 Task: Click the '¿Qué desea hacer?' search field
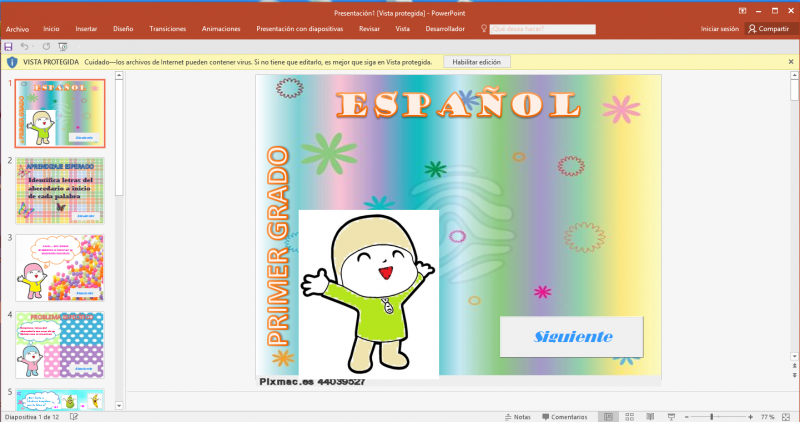tap(542, 29)
